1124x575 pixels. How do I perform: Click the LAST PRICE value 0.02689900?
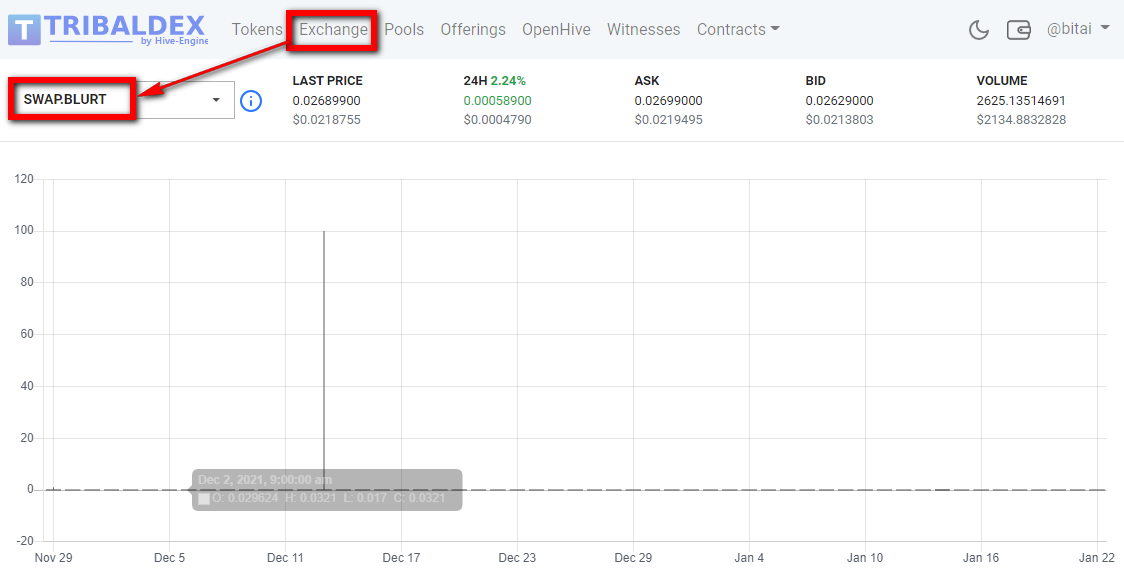coord(327,100)
